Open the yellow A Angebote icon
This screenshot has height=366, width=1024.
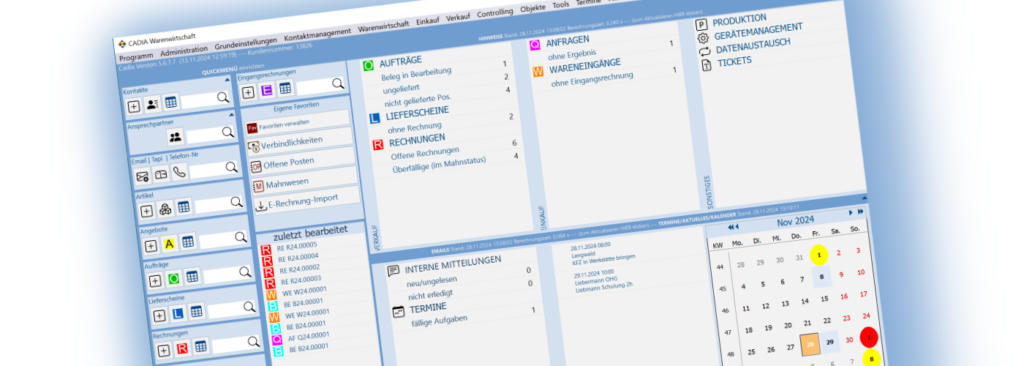169,244
